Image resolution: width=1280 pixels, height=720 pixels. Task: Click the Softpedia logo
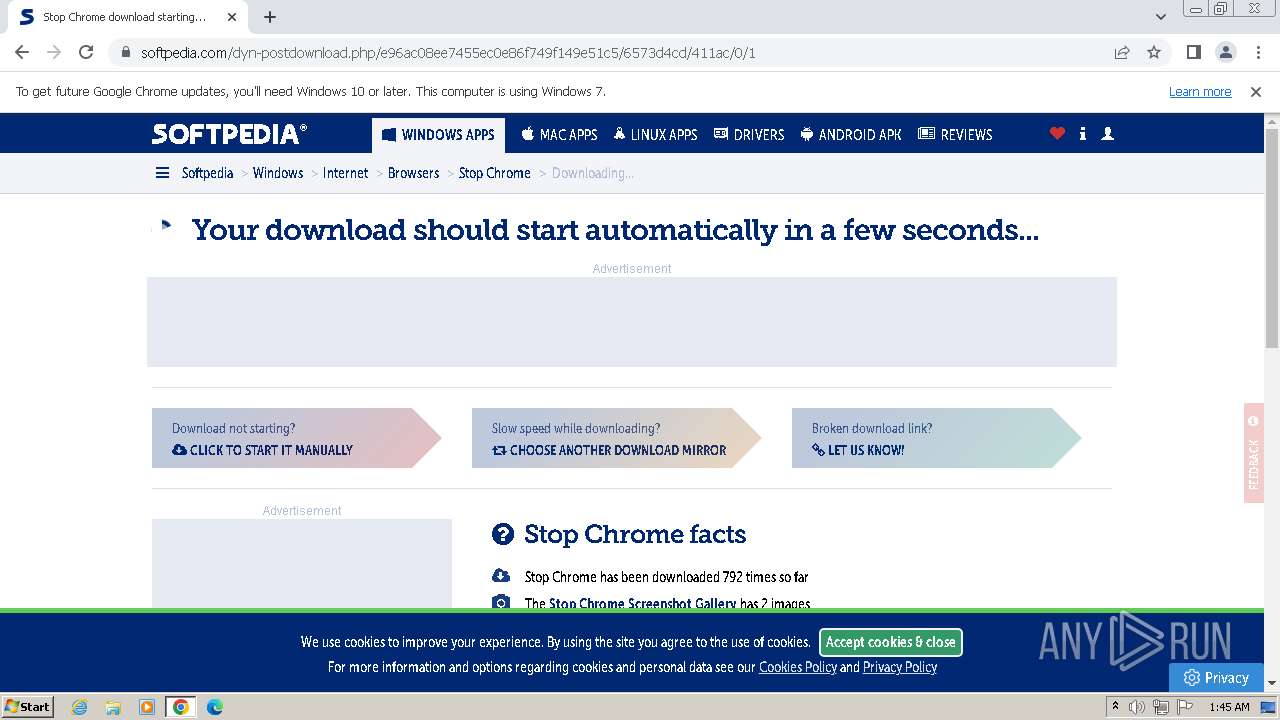[230, 134]
